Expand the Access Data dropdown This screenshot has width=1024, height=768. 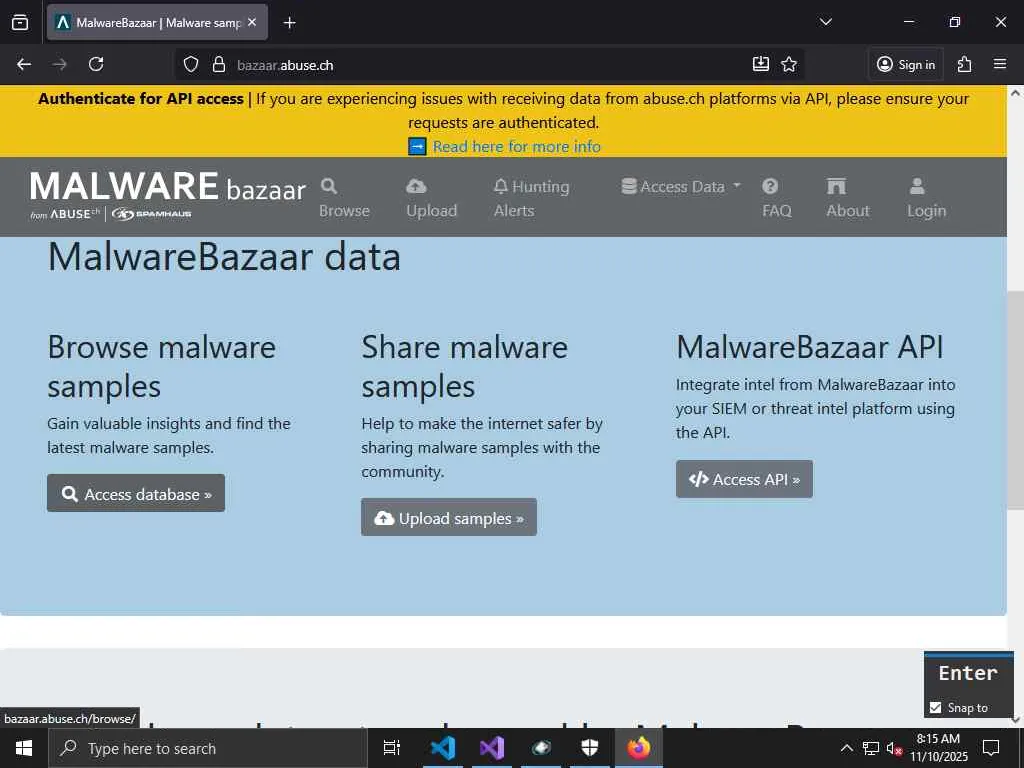(681, 187)
